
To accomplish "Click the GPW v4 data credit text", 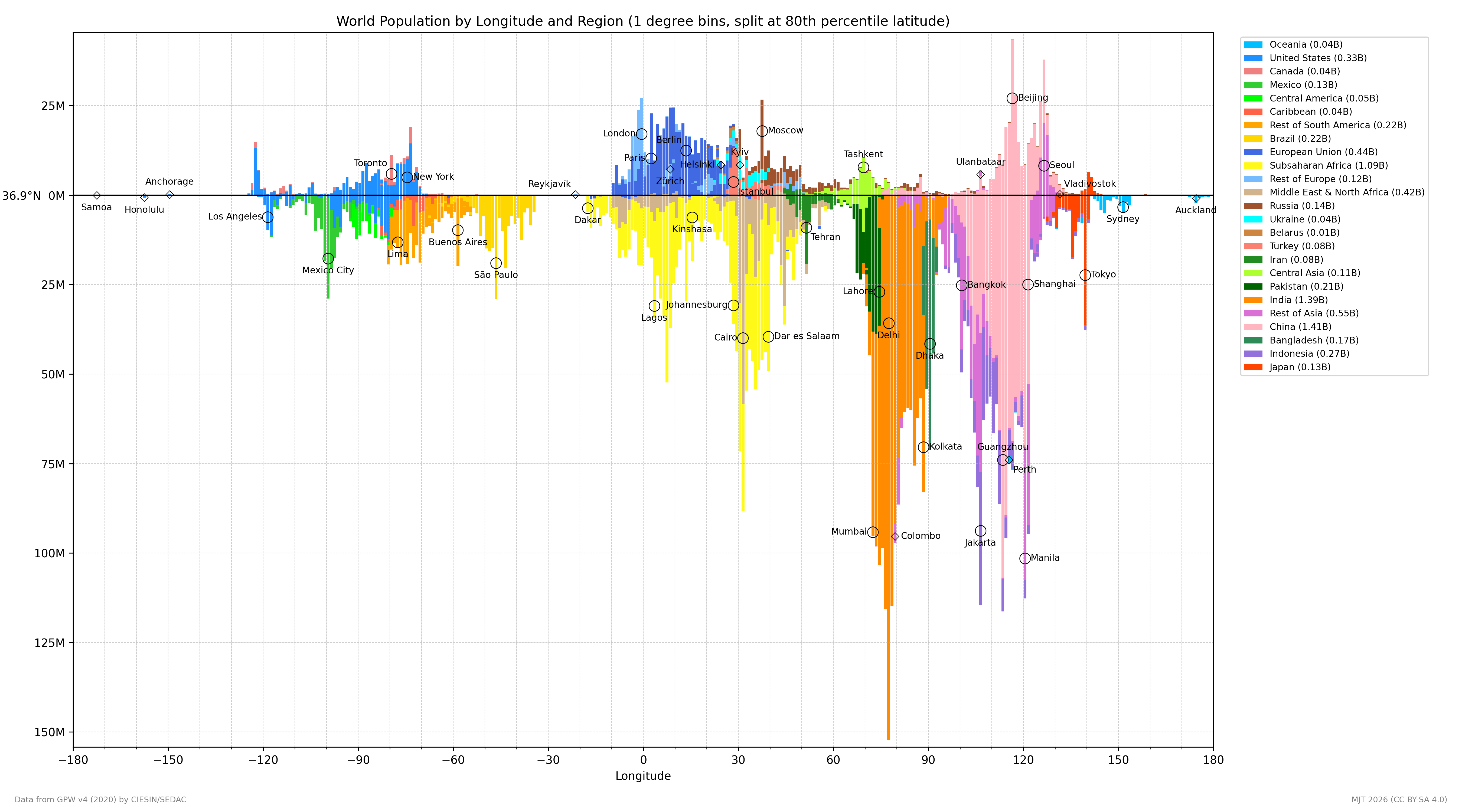I will [x=100, y=800].
